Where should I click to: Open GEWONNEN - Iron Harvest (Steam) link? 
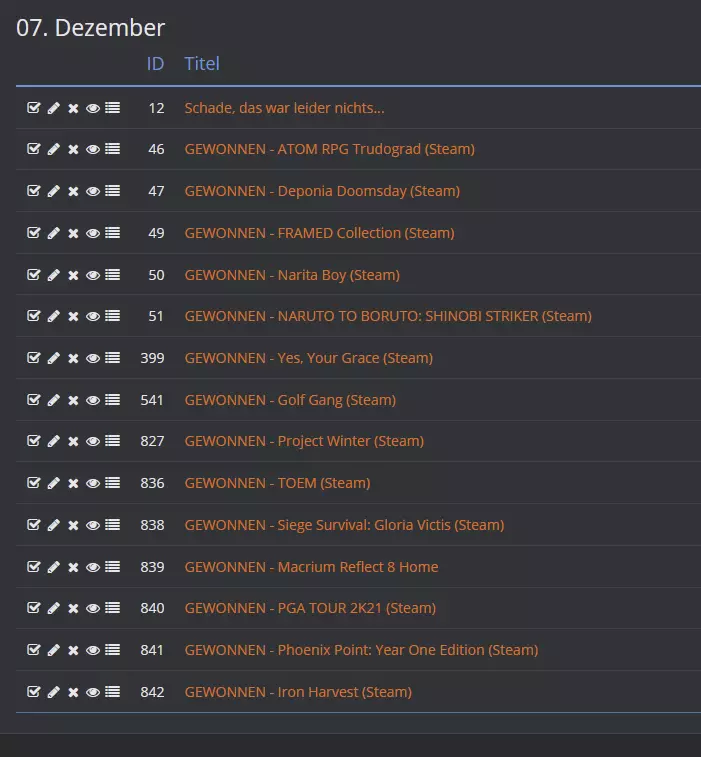tap(298, 692)
